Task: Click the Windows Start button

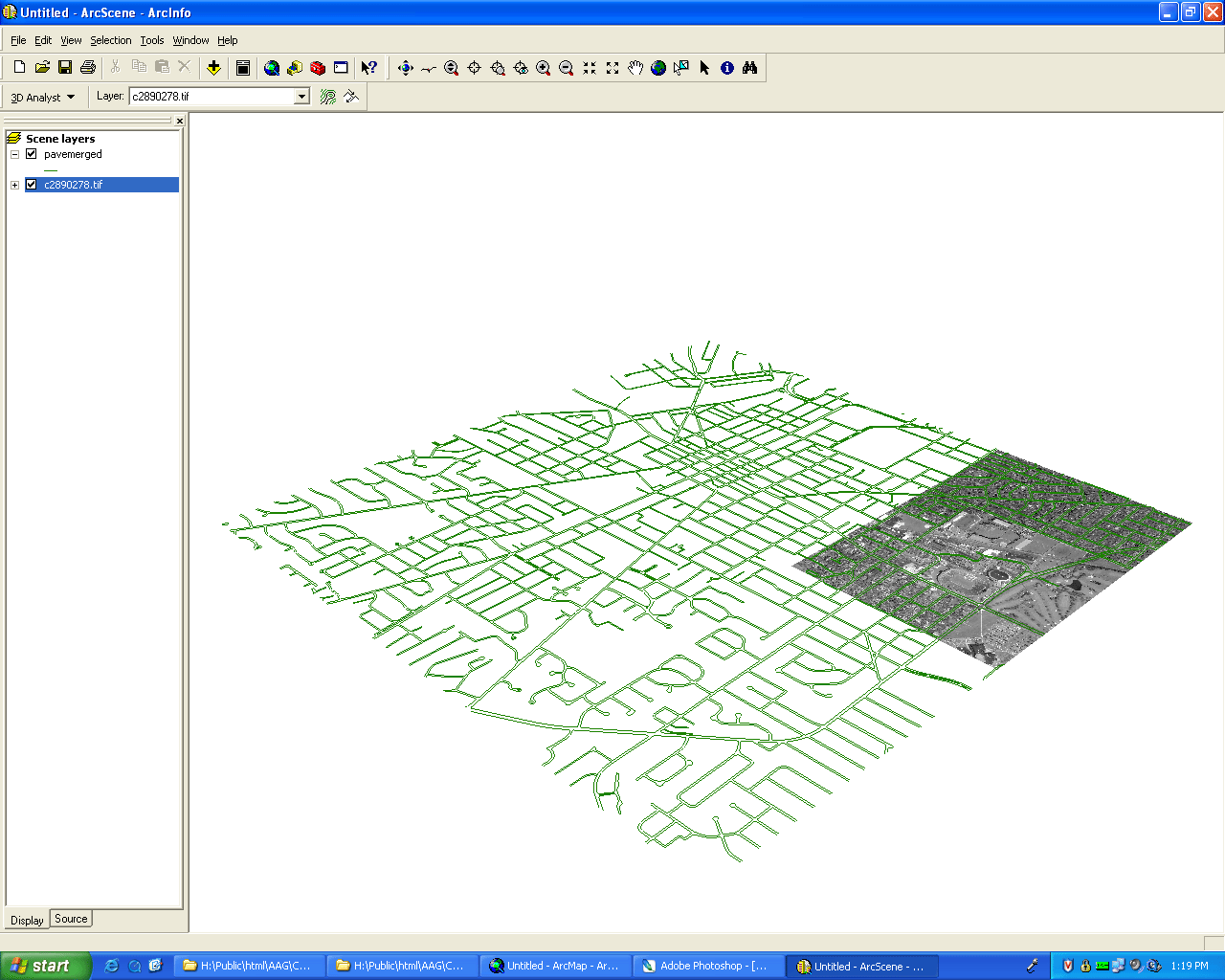Action: click(x=45, y=966)
